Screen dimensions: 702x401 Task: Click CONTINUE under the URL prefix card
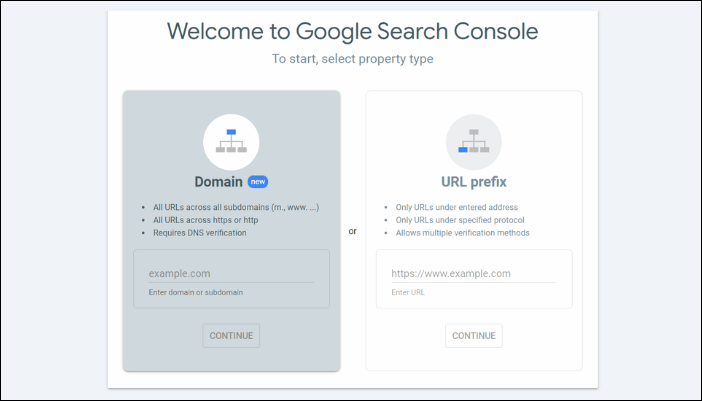474,336
